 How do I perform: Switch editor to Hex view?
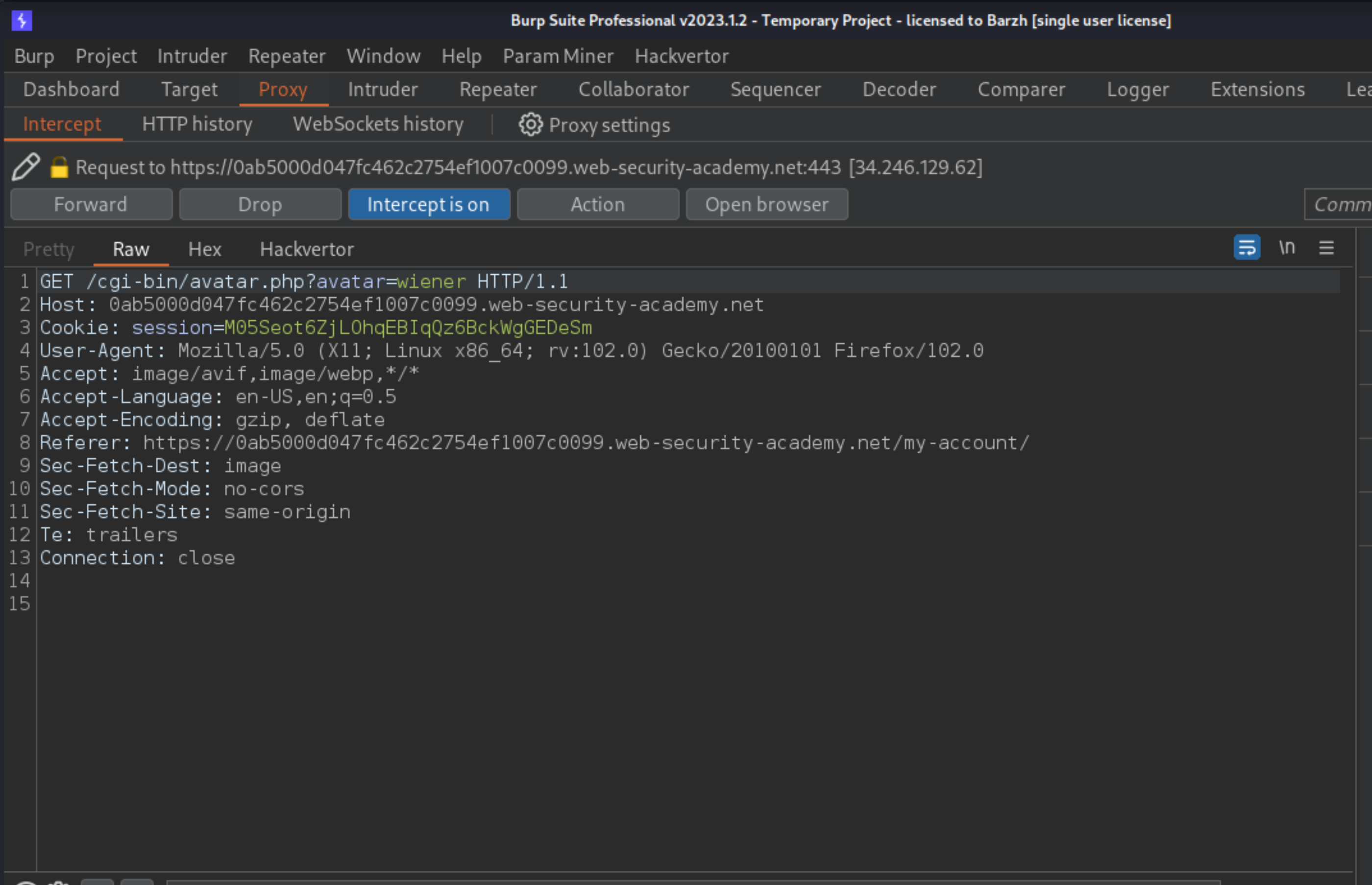[205, 249]
